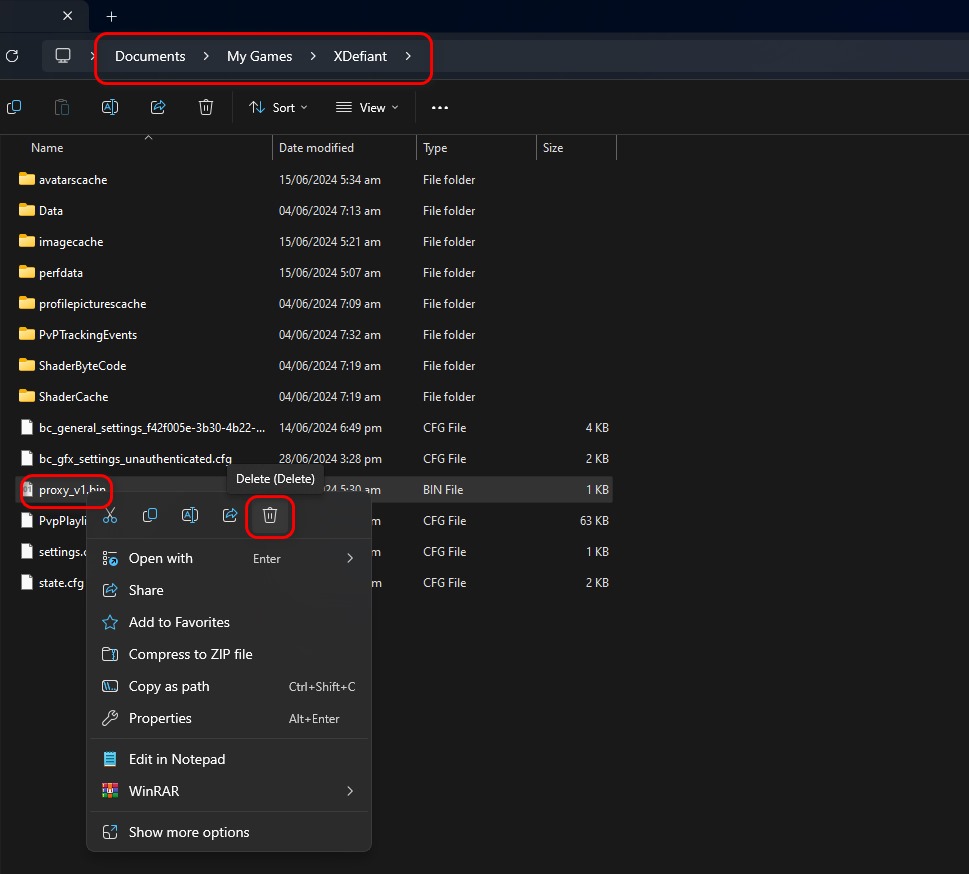This screenshot has height=874, width=969.
Task: Choose Edit in Notepad menu entry
Action: point(177,759)
